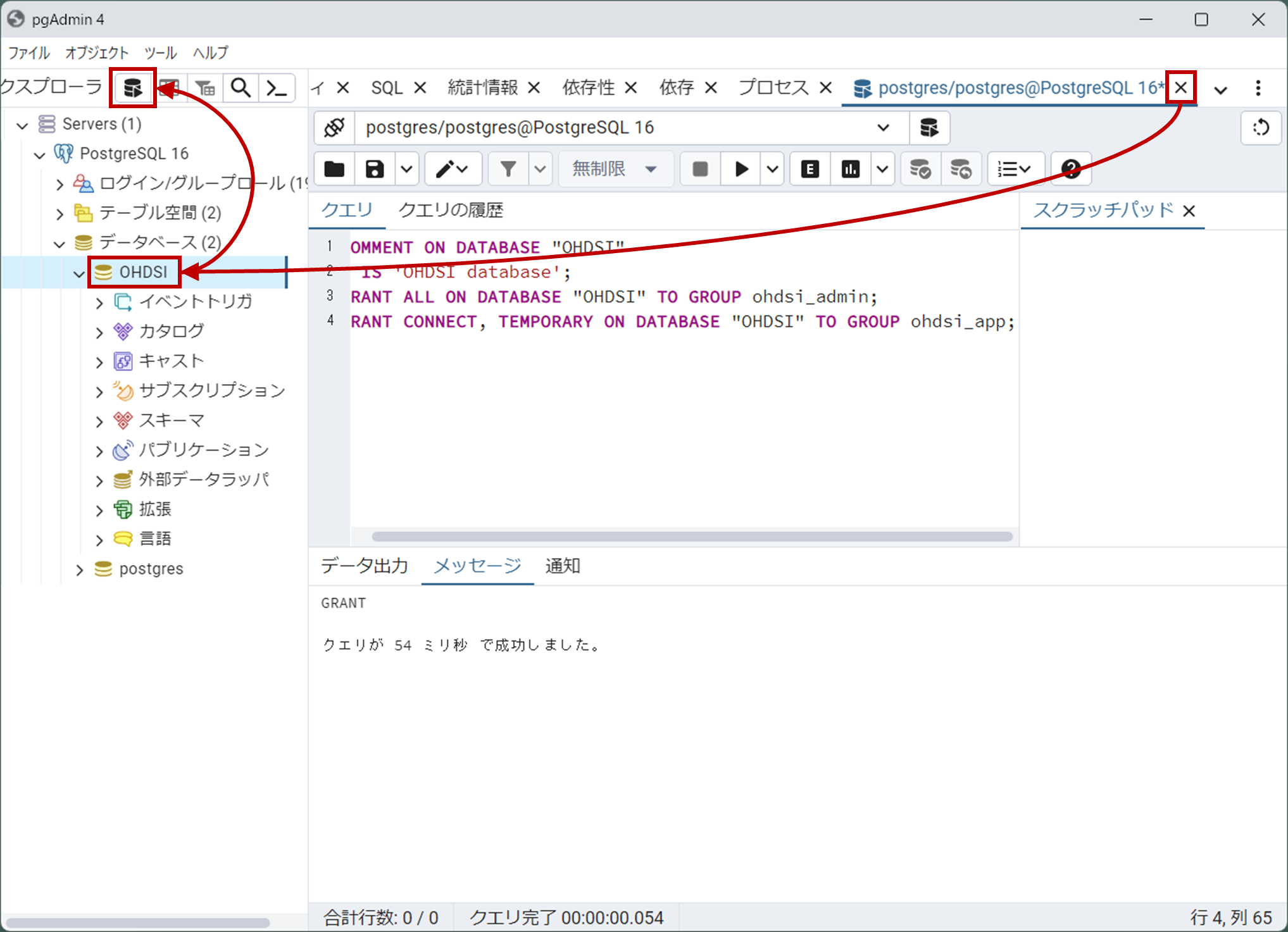This screenshot has height=932, width=1288.
Task: Collapse the PostgreSQL 16 server node
Action: coord(40,154)
